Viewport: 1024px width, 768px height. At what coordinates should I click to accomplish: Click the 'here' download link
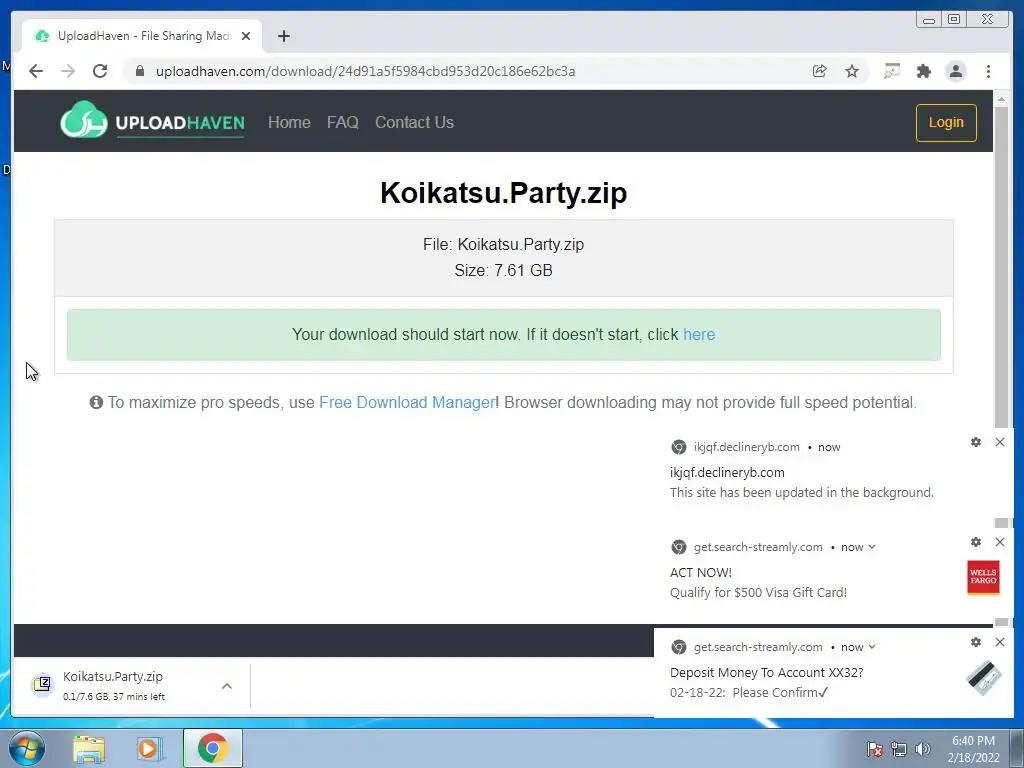coord(699,334)
